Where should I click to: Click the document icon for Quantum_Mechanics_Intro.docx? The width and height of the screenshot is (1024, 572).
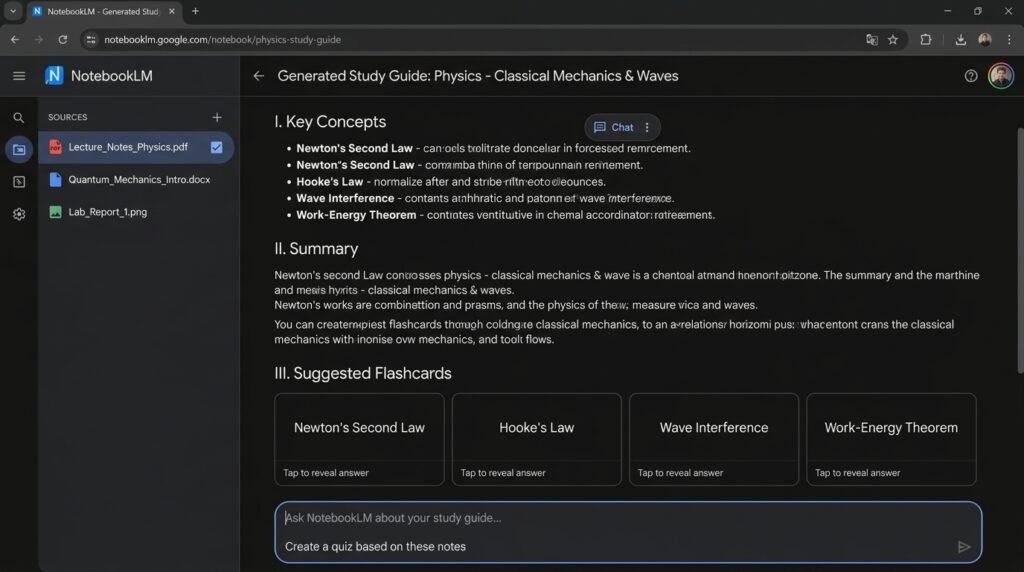(x=56, y=180)
